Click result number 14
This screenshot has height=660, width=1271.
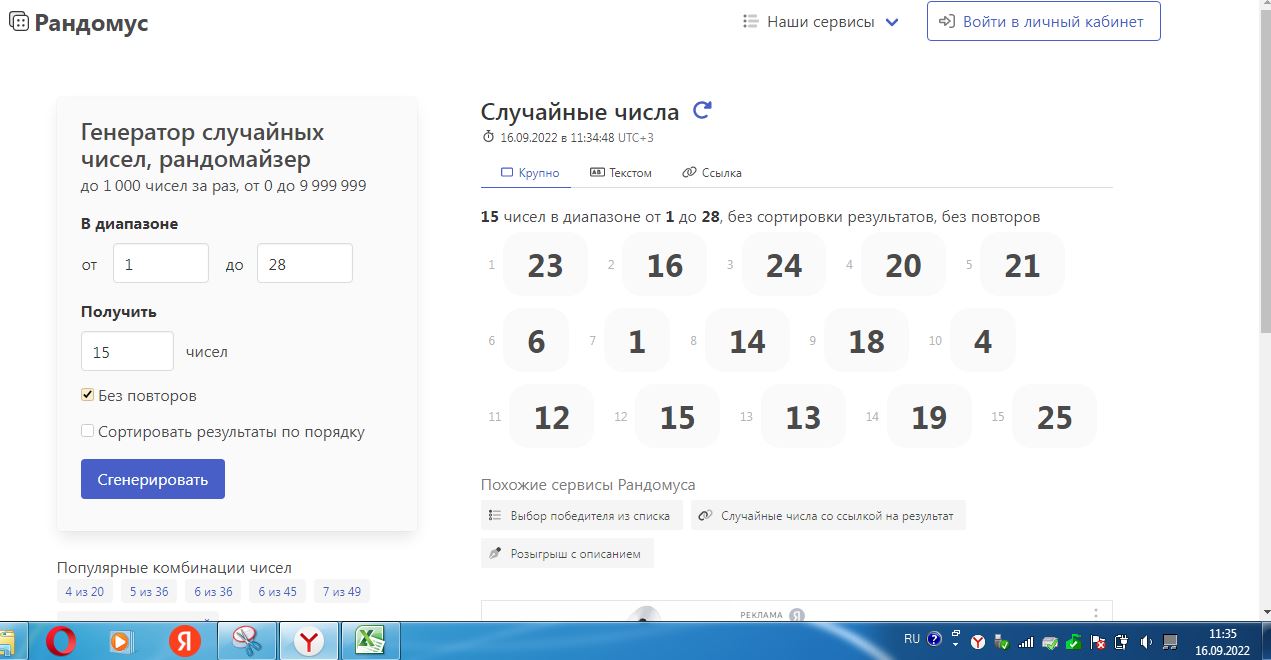tap(747, 341)
